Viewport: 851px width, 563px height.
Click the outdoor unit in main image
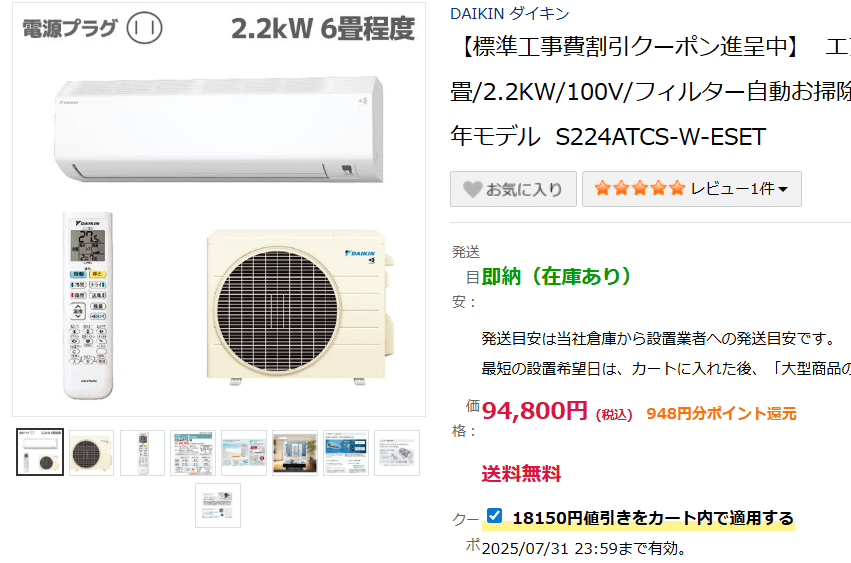coord(299,307)
